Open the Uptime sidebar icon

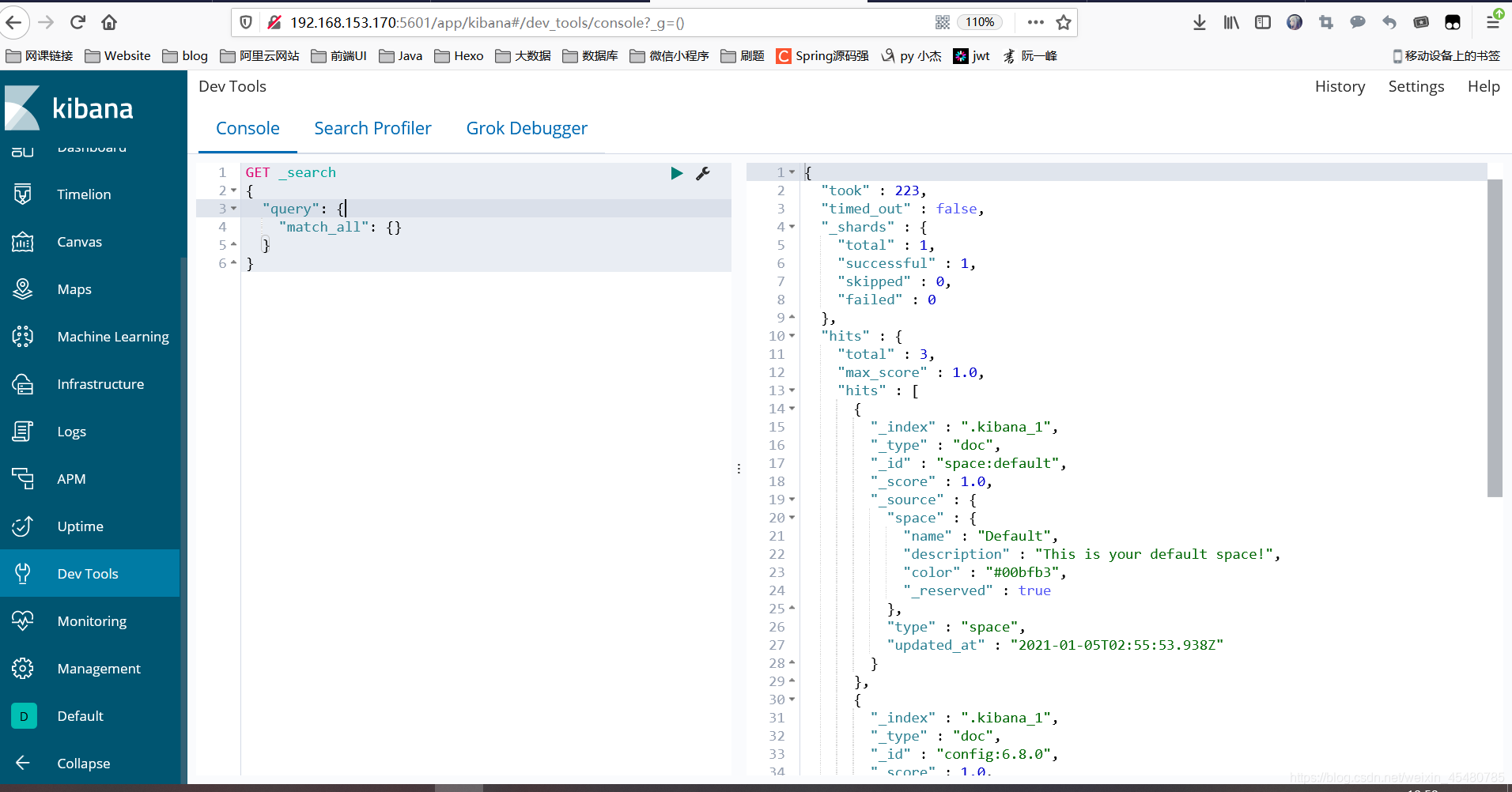[23, 526]
